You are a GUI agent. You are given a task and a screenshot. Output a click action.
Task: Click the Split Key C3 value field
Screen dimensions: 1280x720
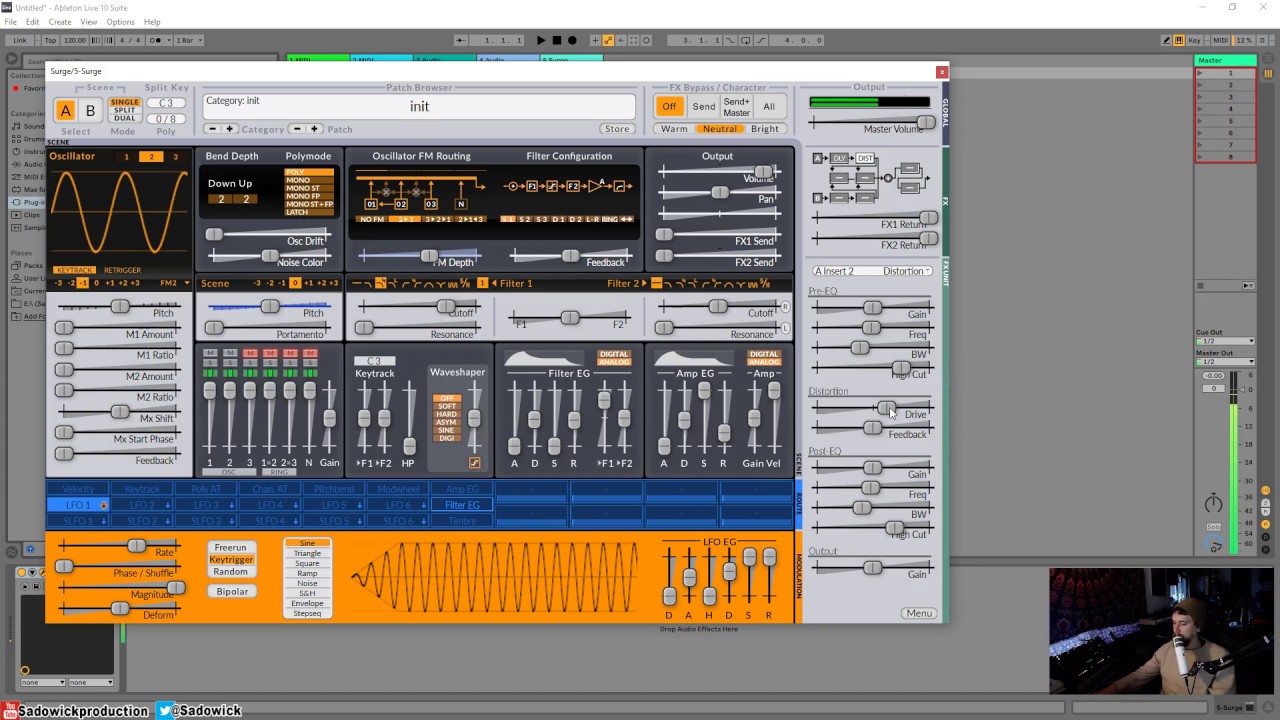pyautogui.click(x=166, y=103)
